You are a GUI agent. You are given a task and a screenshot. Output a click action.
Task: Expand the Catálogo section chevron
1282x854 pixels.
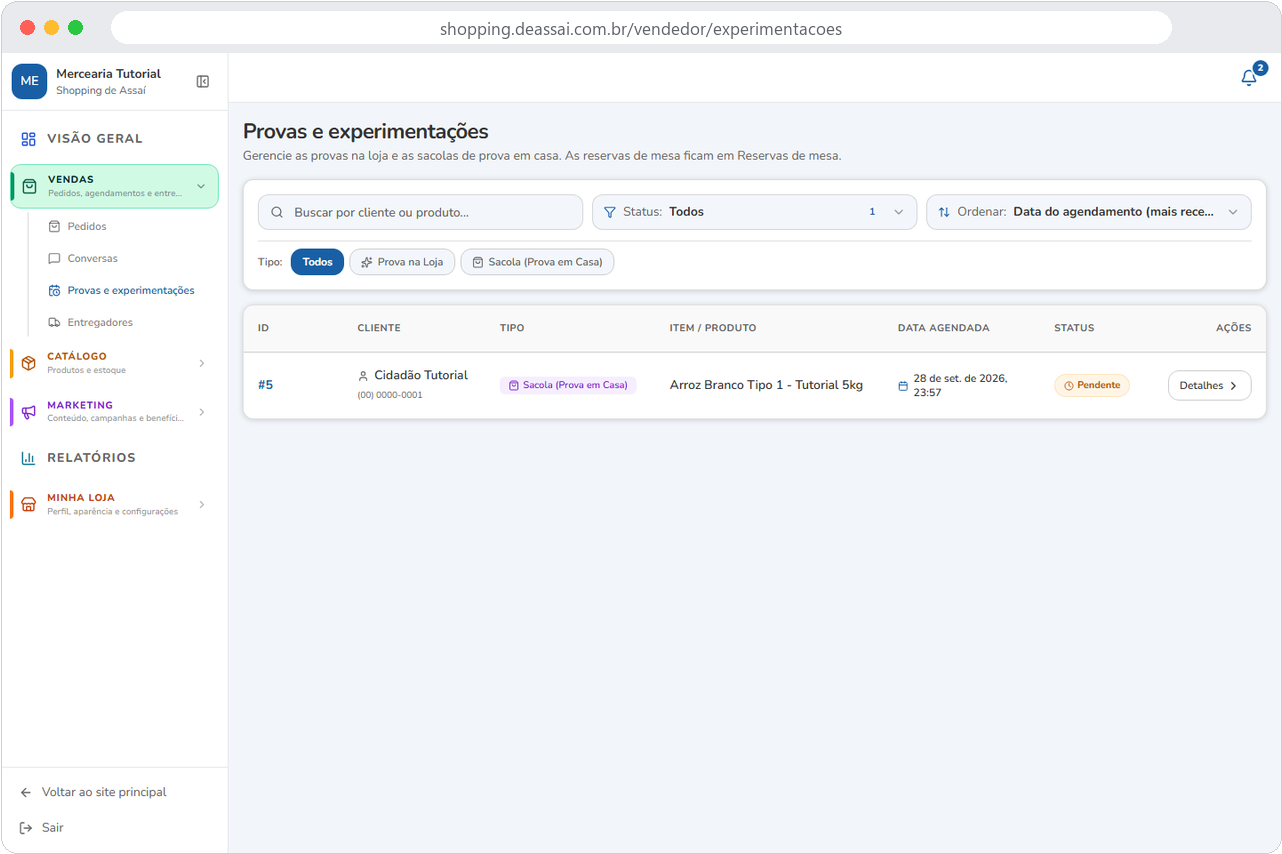201,363
